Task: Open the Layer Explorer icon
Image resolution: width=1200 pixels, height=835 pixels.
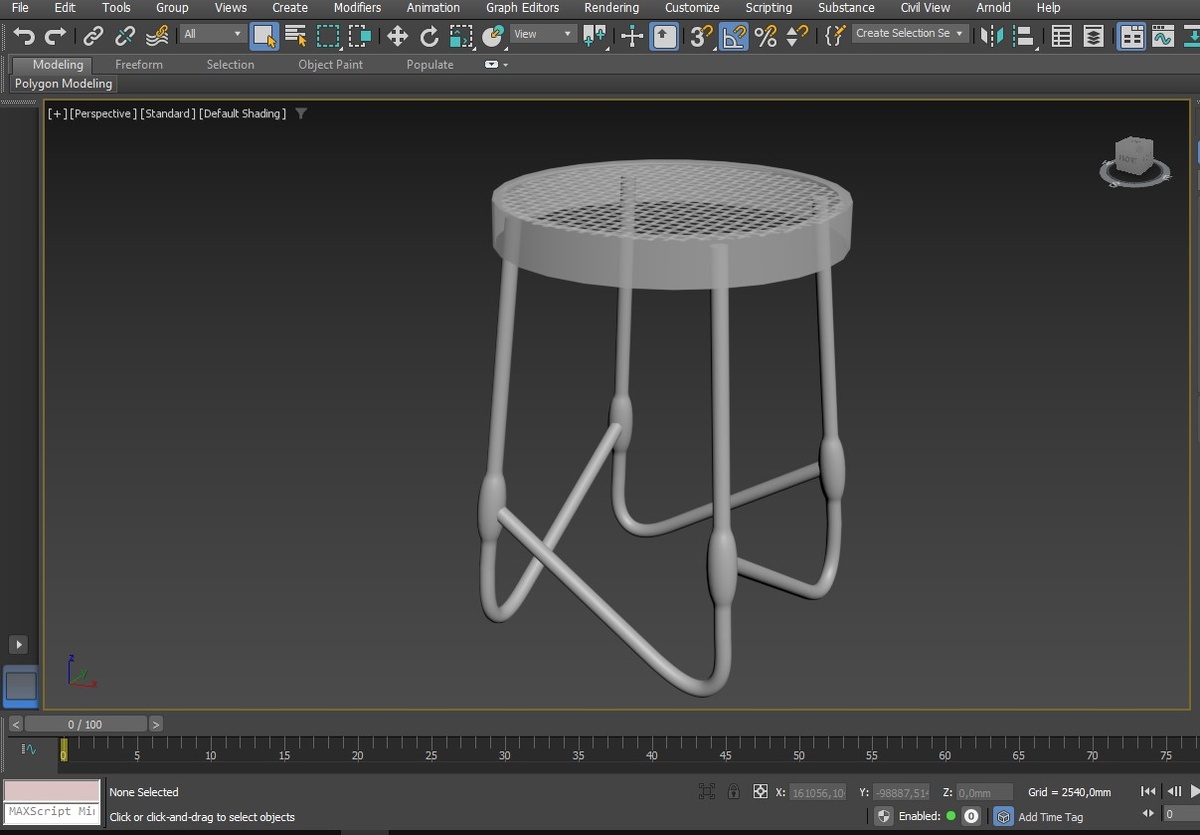Action: pos(1094,36)
